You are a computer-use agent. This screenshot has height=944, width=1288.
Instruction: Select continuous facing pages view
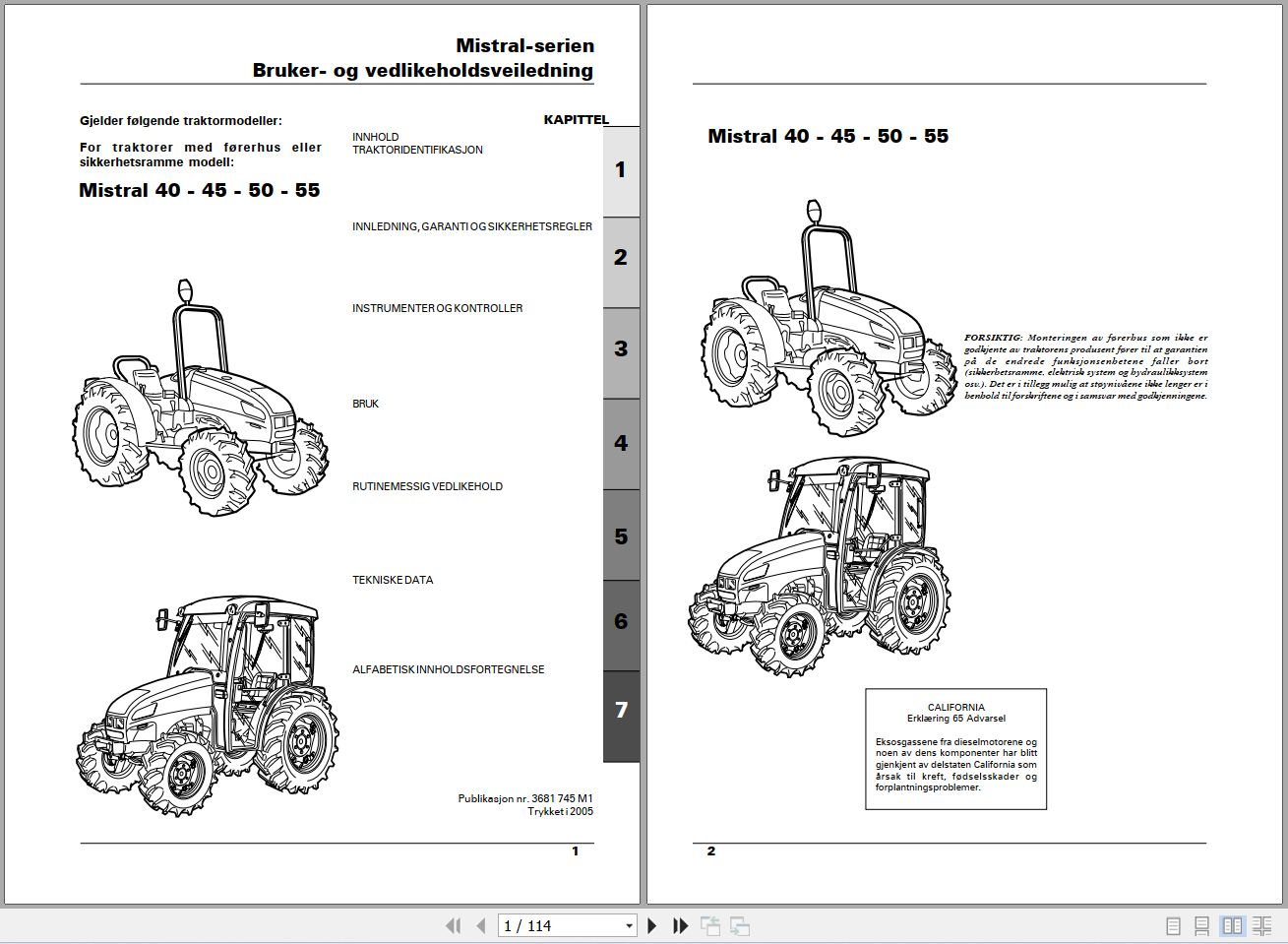[1262, 926]
